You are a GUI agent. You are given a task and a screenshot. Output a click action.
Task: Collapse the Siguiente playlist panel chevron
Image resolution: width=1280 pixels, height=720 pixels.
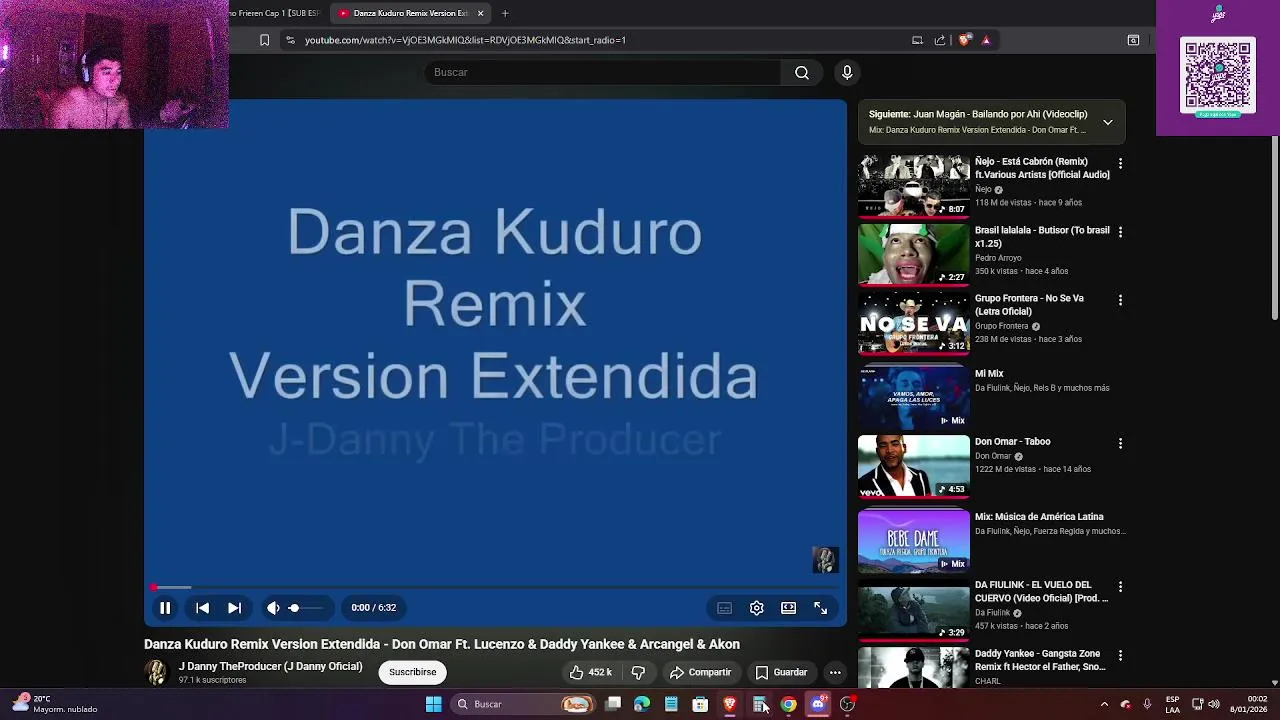(1108, 122)
